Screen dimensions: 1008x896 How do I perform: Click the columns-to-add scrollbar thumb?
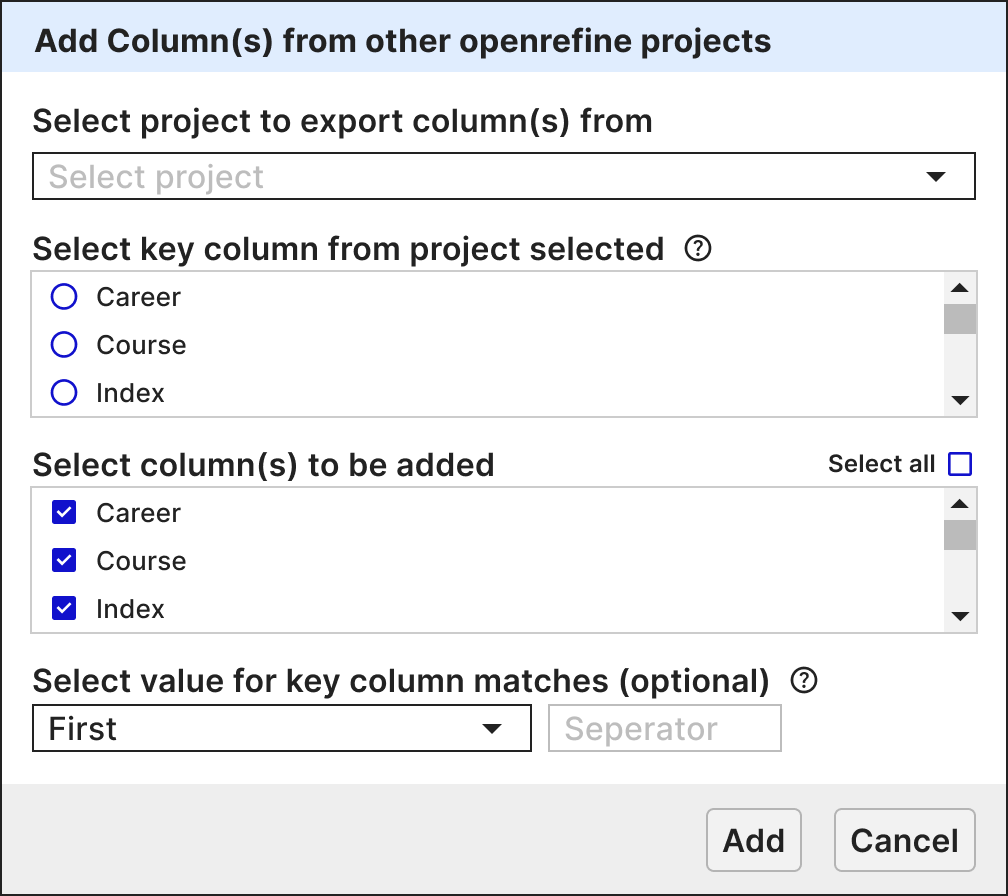pos(960,535)
